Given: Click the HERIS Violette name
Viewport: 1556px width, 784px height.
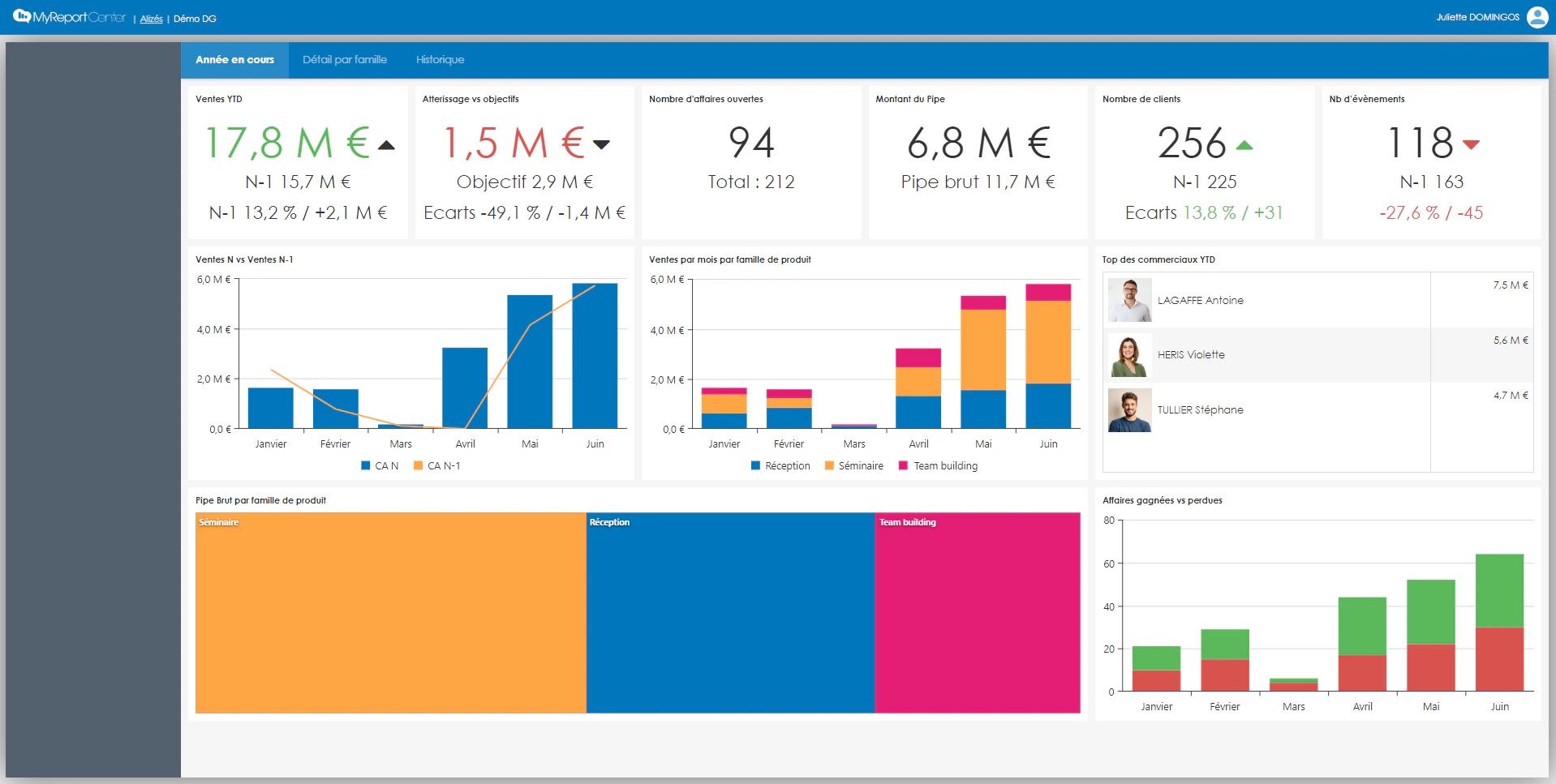Looking at the screenshot, I should 1191,355.
